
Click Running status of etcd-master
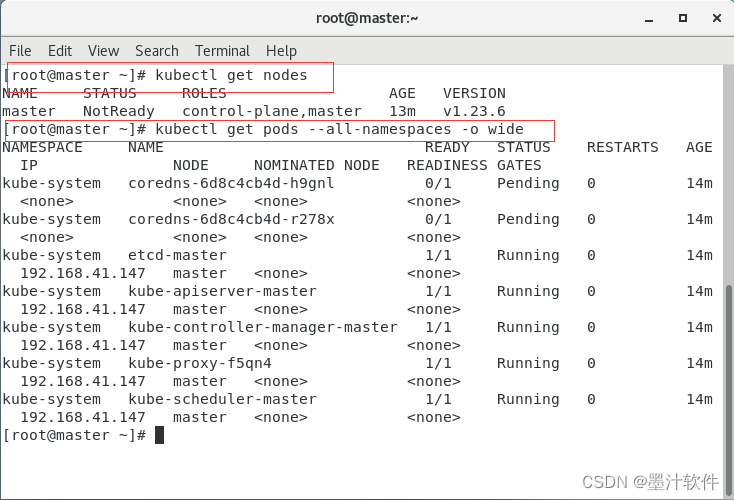(528, 255)
